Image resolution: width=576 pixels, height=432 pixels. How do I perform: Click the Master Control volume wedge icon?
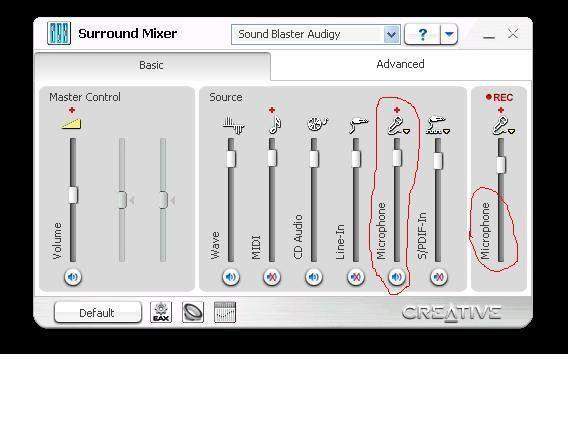coord(72,124)
